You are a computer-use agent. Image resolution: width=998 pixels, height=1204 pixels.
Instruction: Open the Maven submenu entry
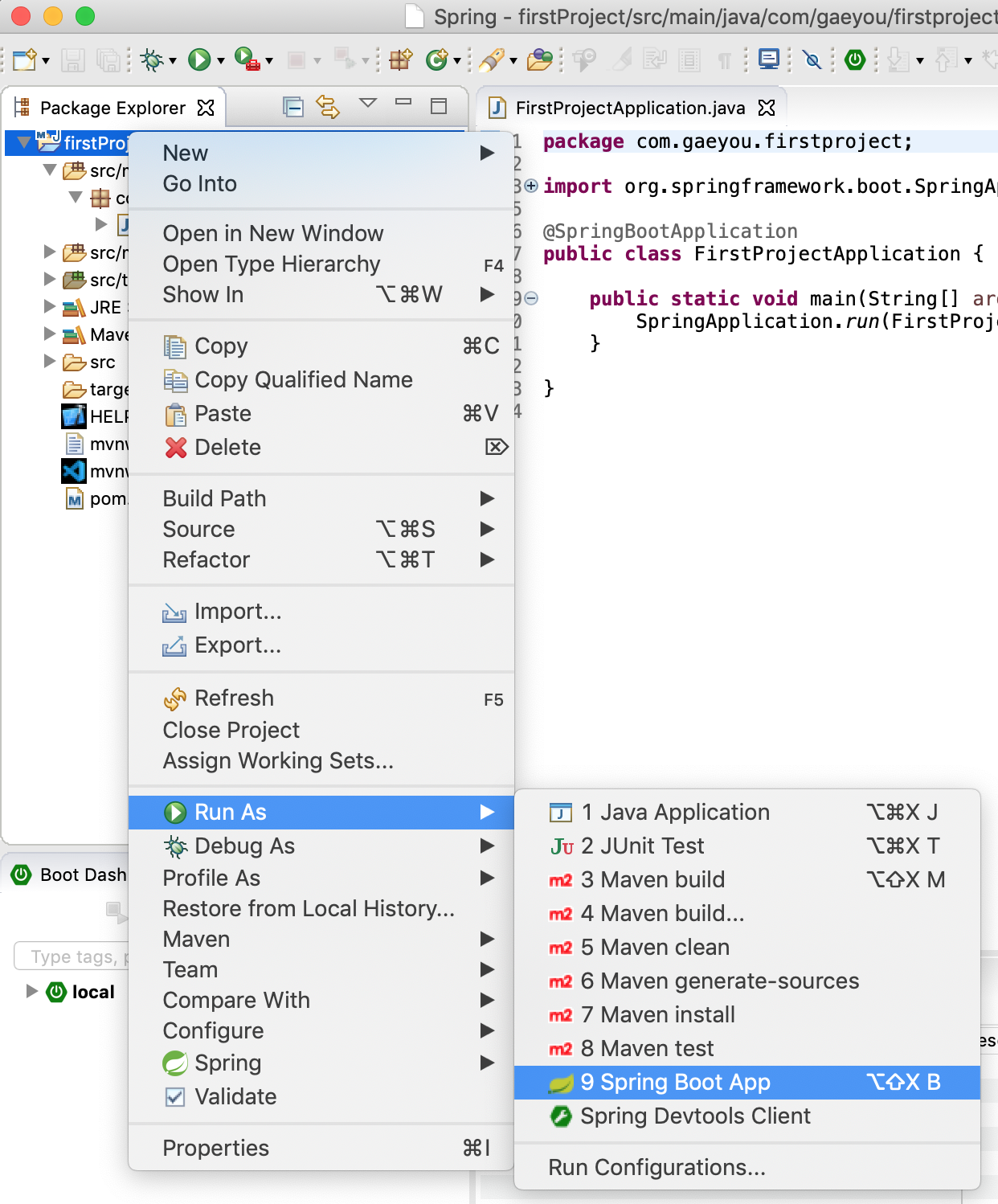pyautogui.click(x=321, y=940)
